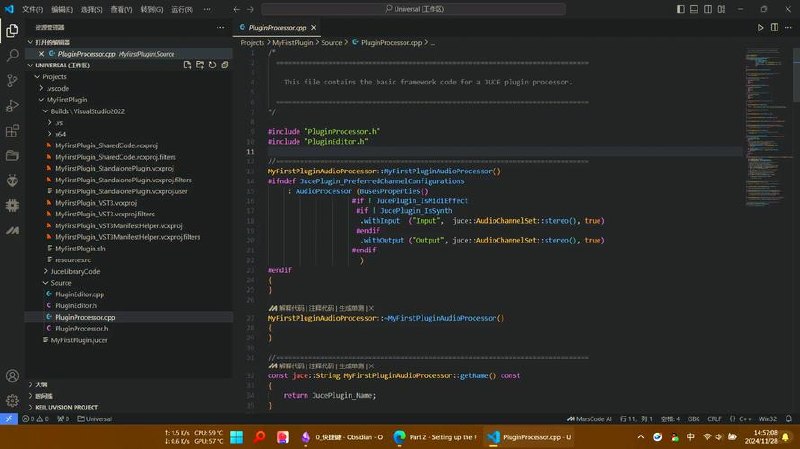This screenshot has width=800, height=449.
Task: Run the code with play icon
Action: click(x=760, y=28)
